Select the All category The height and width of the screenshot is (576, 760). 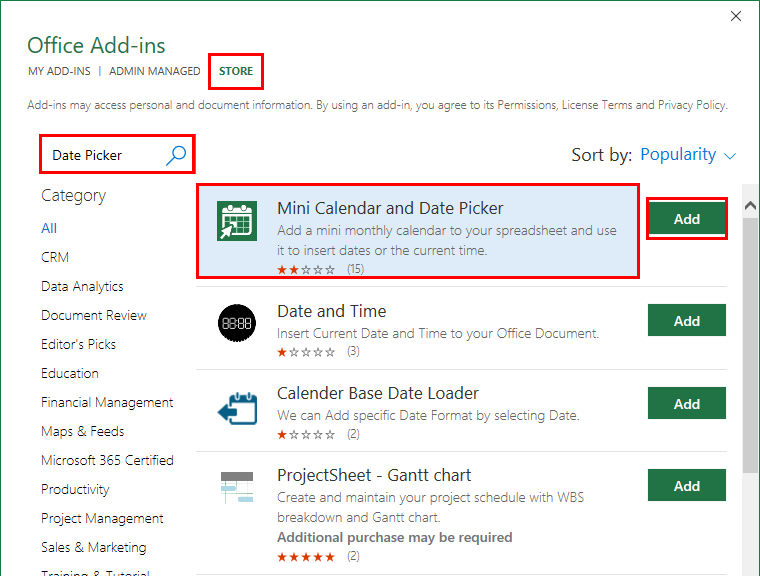(49, 228)
